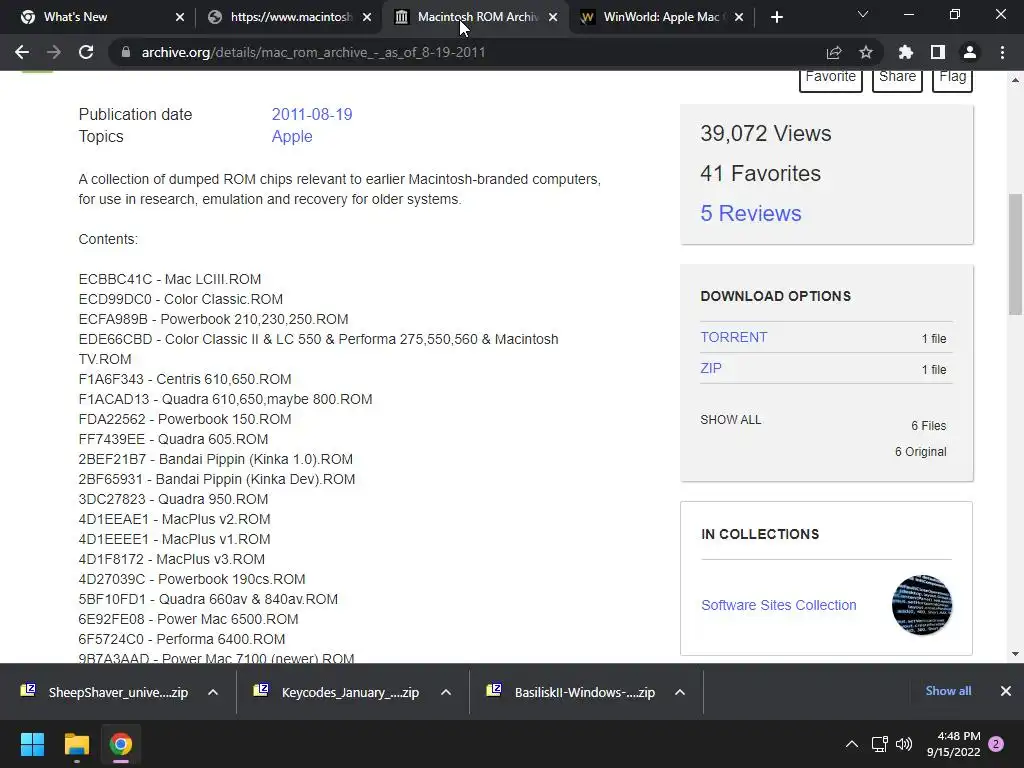Open the Chrome profile menu
1024x768 pixels.
pos(970,52)
